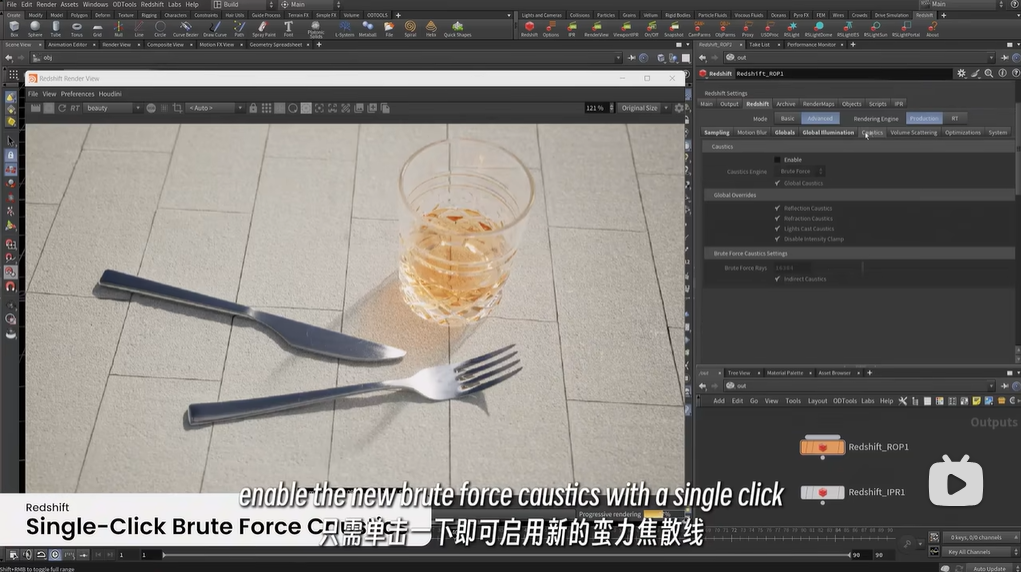Click the Brute Force Rays slider

[x=900, y=267]
